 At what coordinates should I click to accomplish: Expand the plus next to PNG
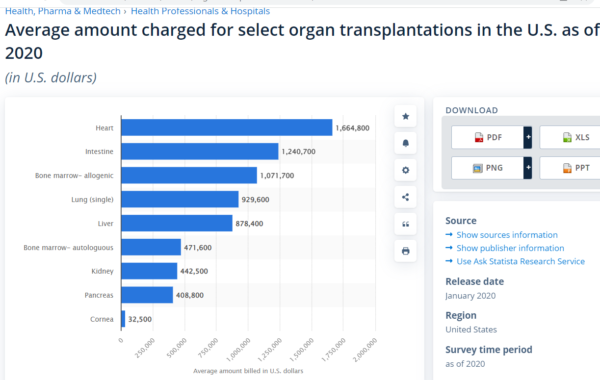[528, 168]
